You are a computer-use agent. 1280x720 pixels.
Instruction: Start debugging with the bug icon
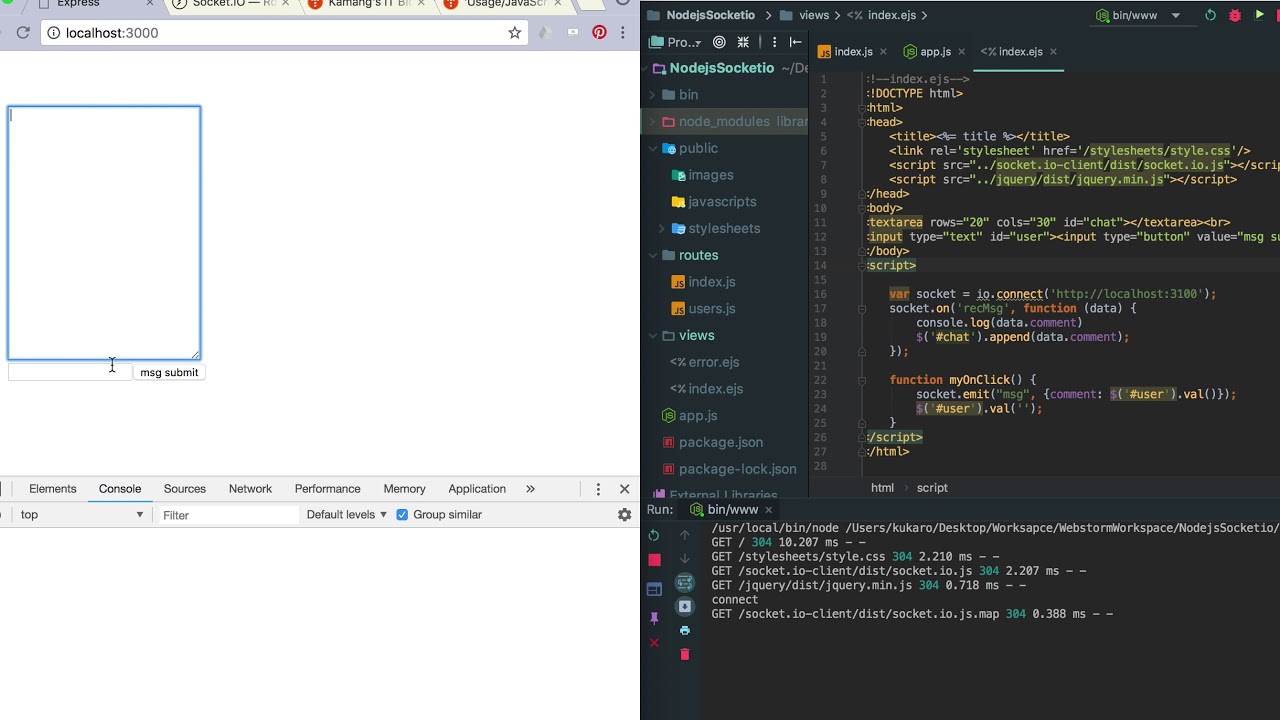coord(1235,15)
